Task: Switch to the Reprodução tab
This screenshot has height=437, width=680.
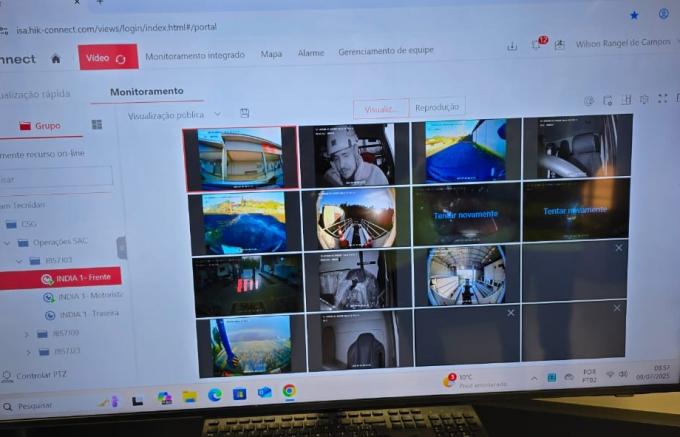Action: tap(436, 107)
